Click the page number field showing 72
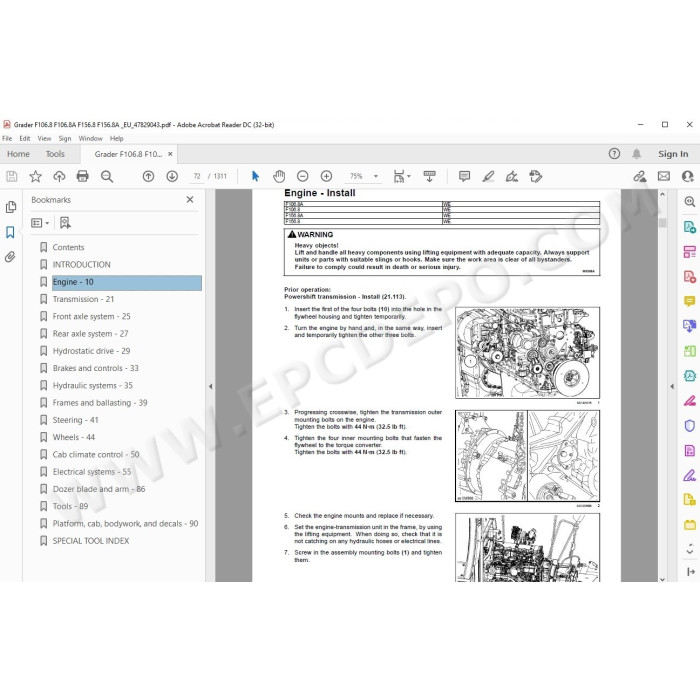Screen dimensions: 700x700 pyautogui.click(x=197, y=176)
